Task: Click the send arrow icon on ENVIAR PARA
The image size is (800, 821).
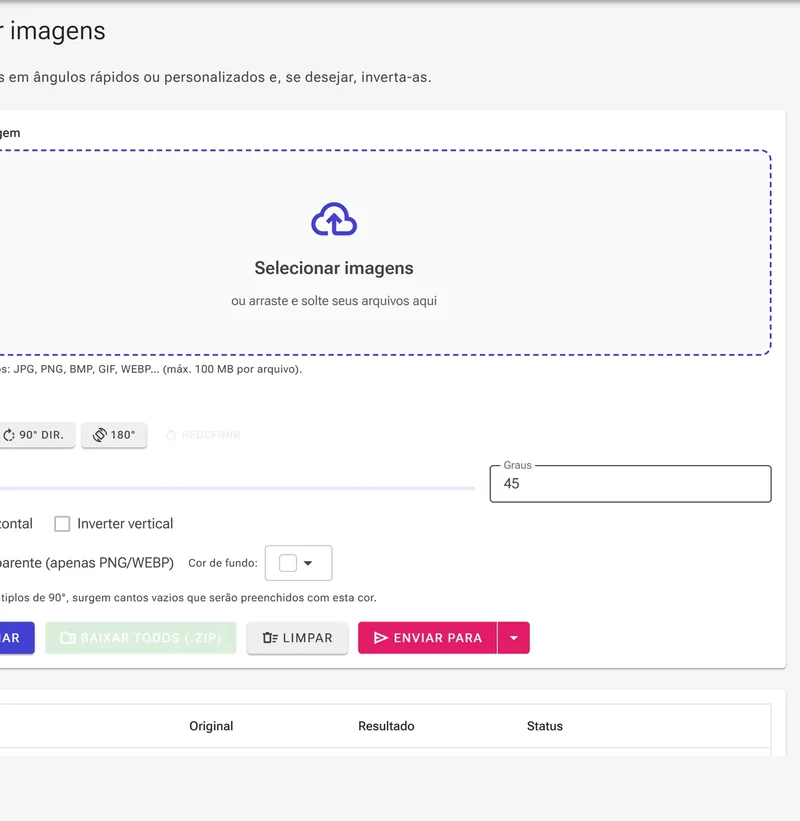Action: pyautogui.click(x=381, y=638)
